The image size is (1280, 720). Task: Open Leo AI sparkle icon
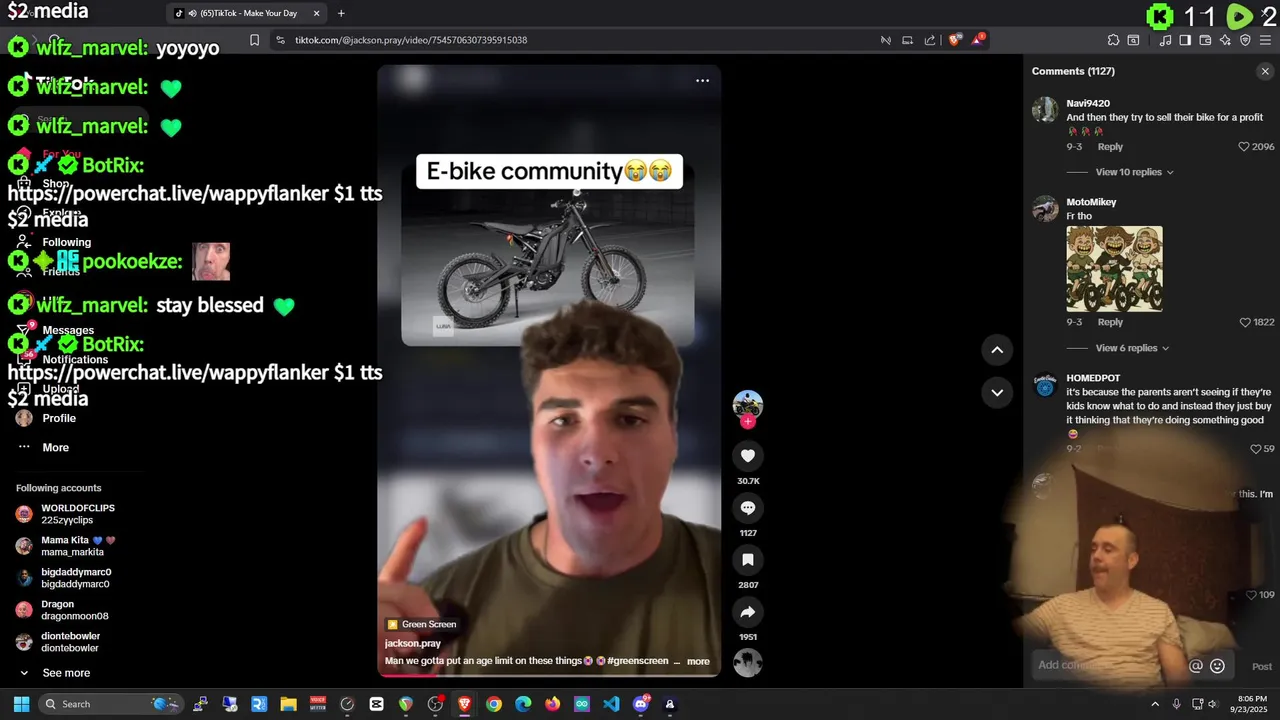pos(1225,40)
